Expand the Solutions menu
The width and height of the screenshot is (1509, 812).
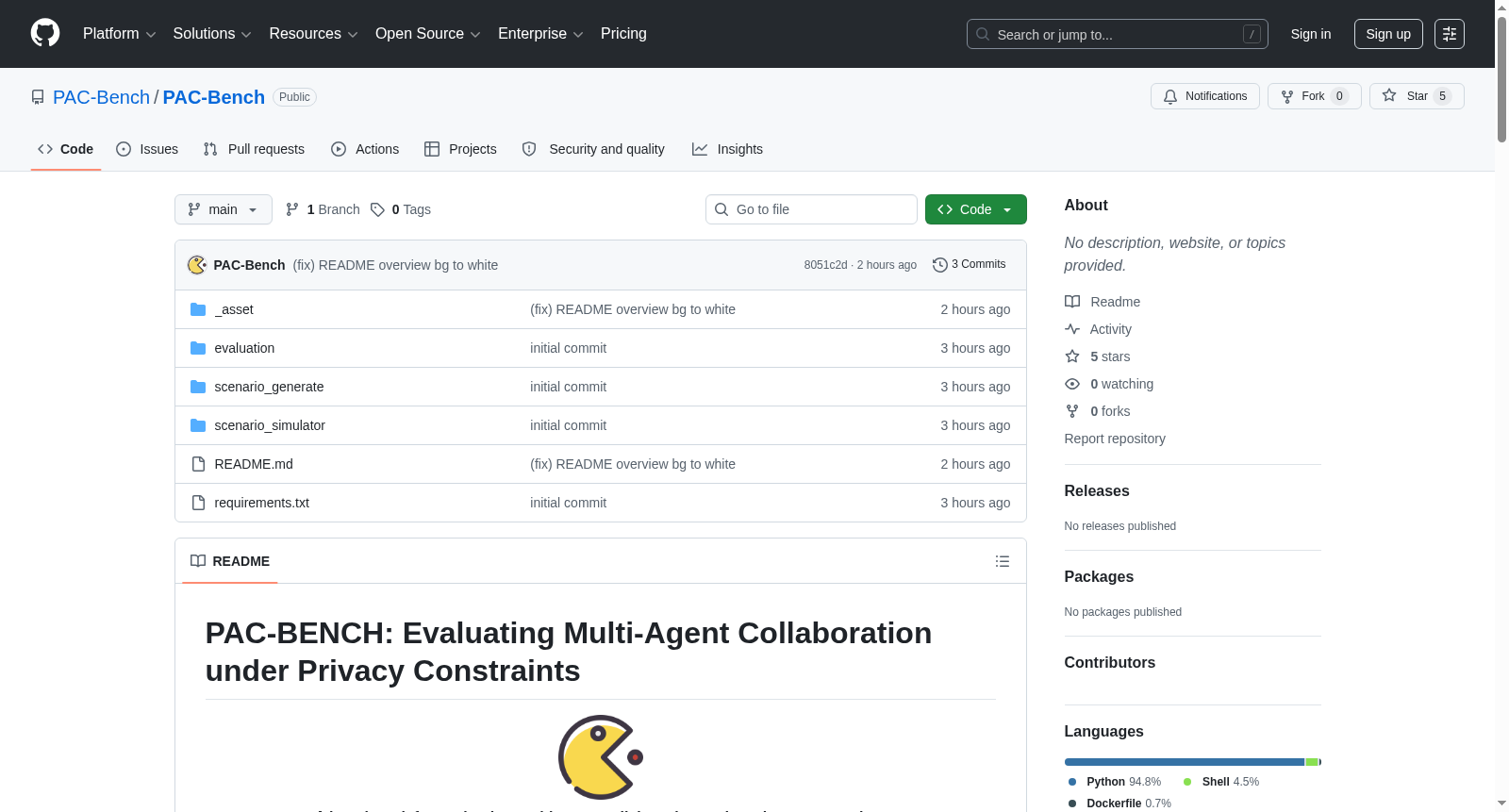[x=212, y=34]
